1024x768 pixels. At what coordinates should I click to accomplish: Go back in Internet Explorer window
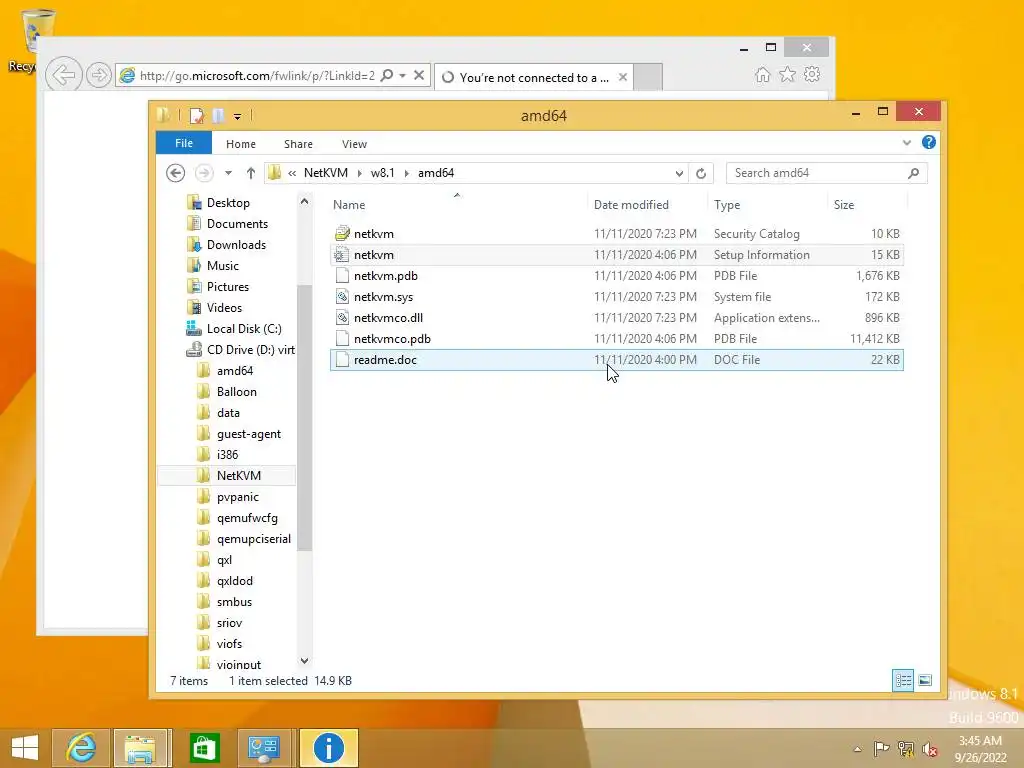tap(64, 74)
